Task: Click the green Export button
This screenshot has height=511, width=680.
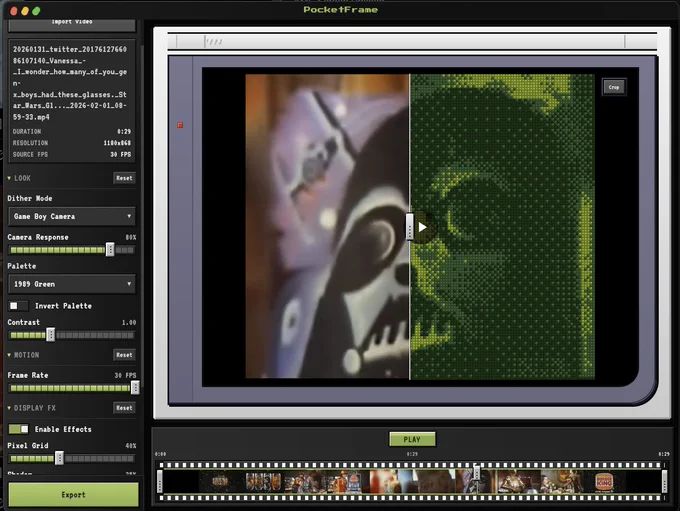Action: (73, 495)
